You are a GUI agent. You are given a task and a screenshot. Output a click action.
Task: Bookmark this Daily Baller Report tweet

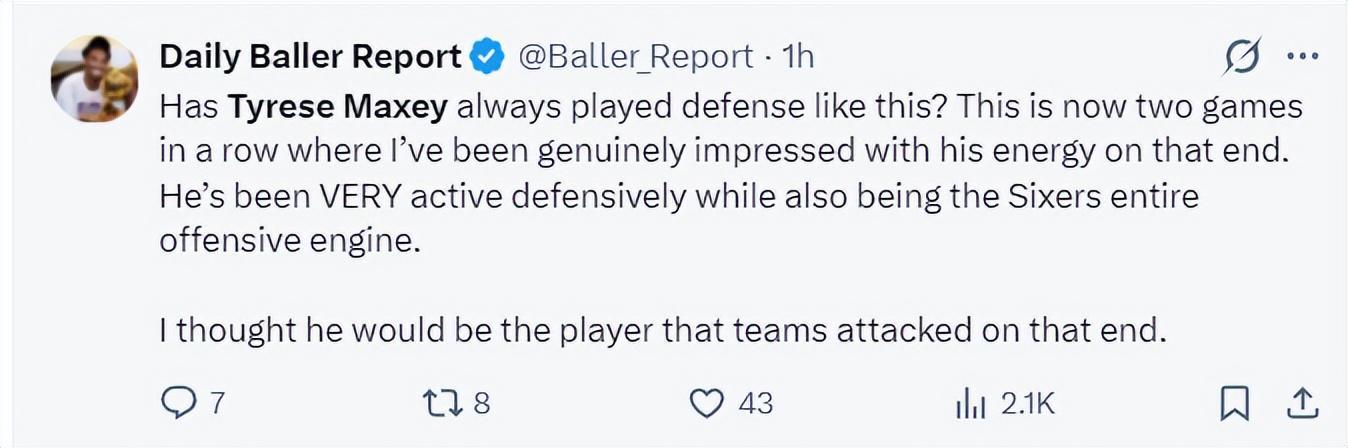pos(1235,404)
